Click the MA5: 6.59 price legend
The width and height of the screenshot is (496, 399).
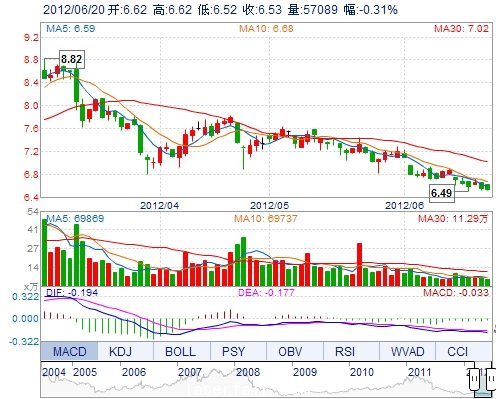tap(71, 28)
